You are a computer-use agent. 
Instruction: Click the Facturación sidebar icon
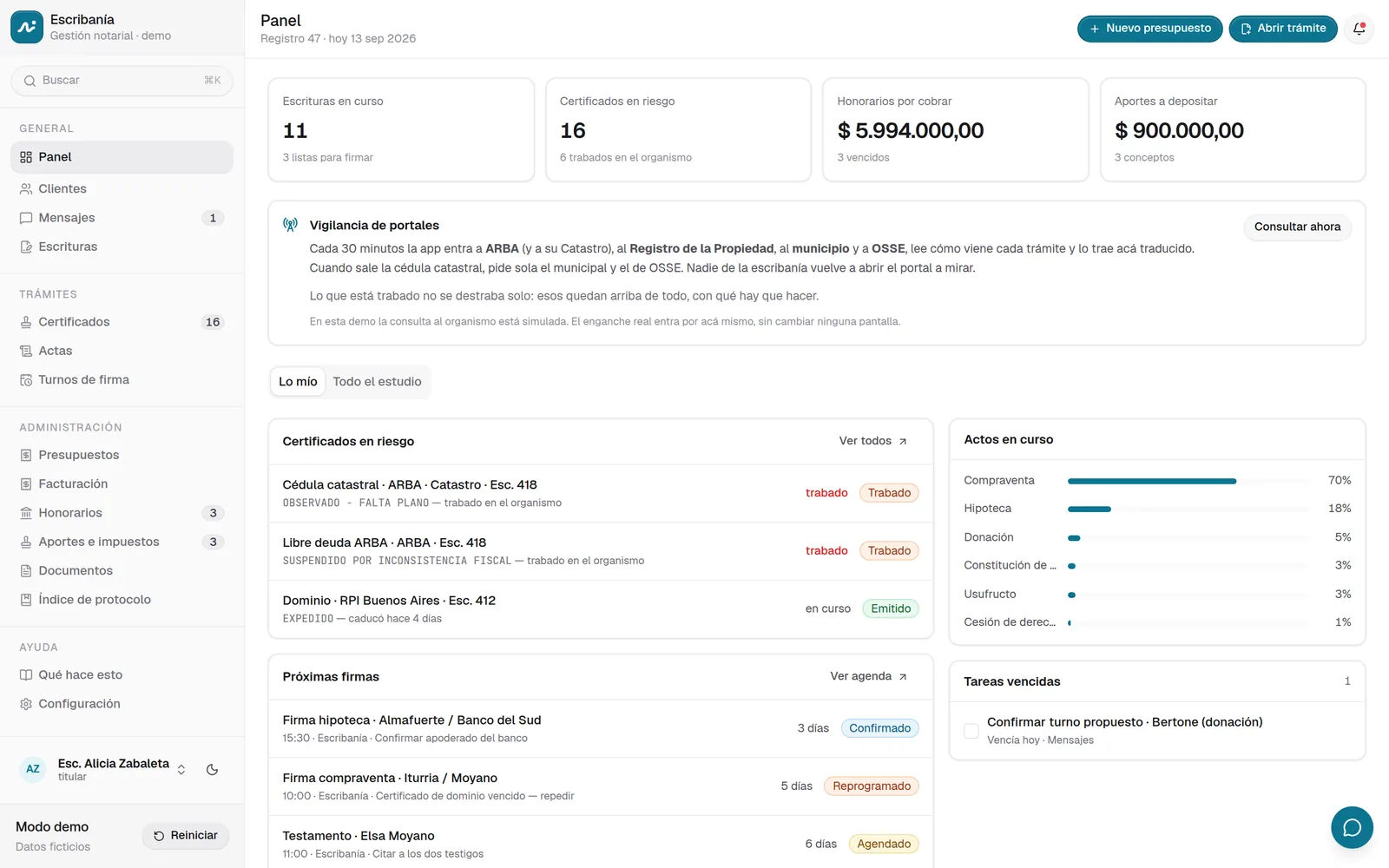click(x=26, y=484)
